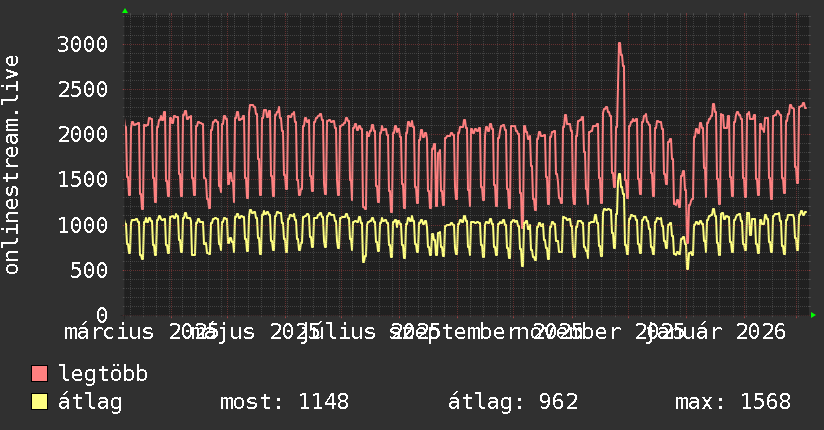Click the most: 1148 statistic

point(284,402)
